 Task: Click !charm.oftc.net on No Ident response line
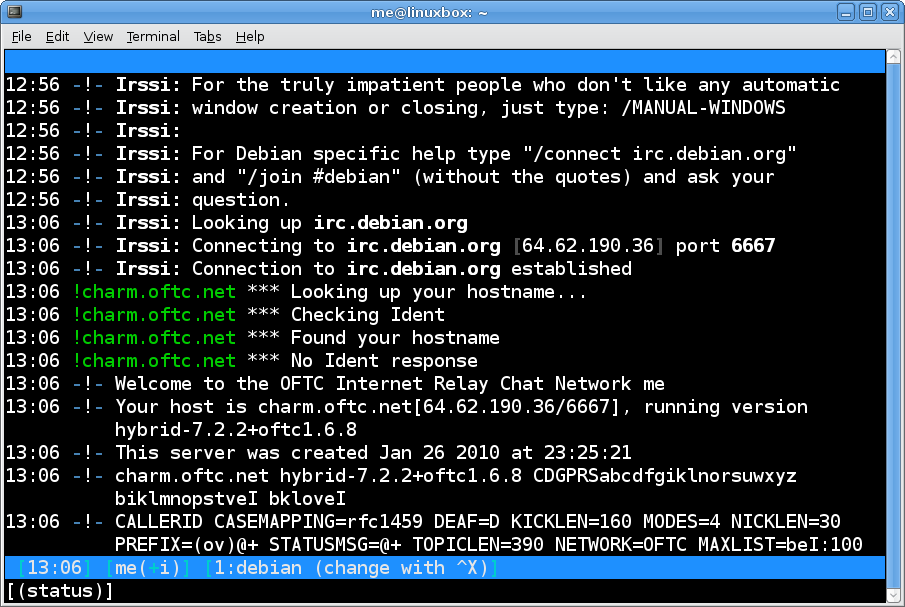[154, 361]
